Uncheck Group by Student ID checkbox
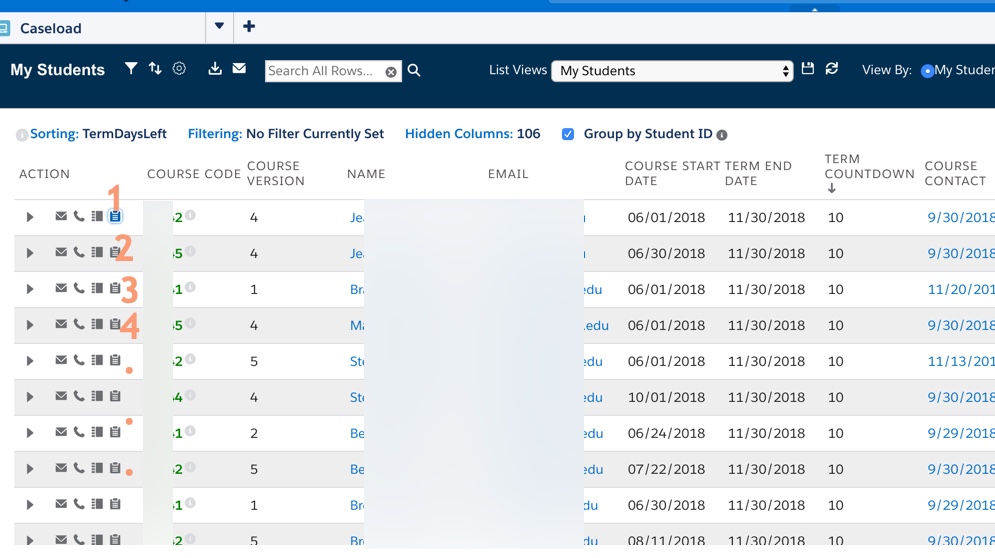 pyautogui.click(x=568, y=134)
